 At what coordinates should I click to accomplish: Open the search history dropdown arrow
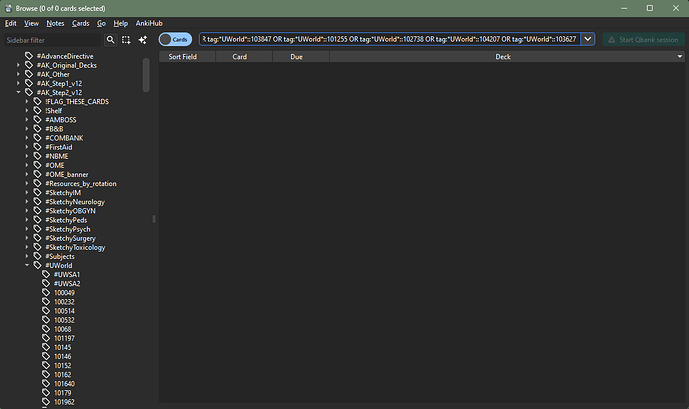pyautogui.click(x=587, y=39)
